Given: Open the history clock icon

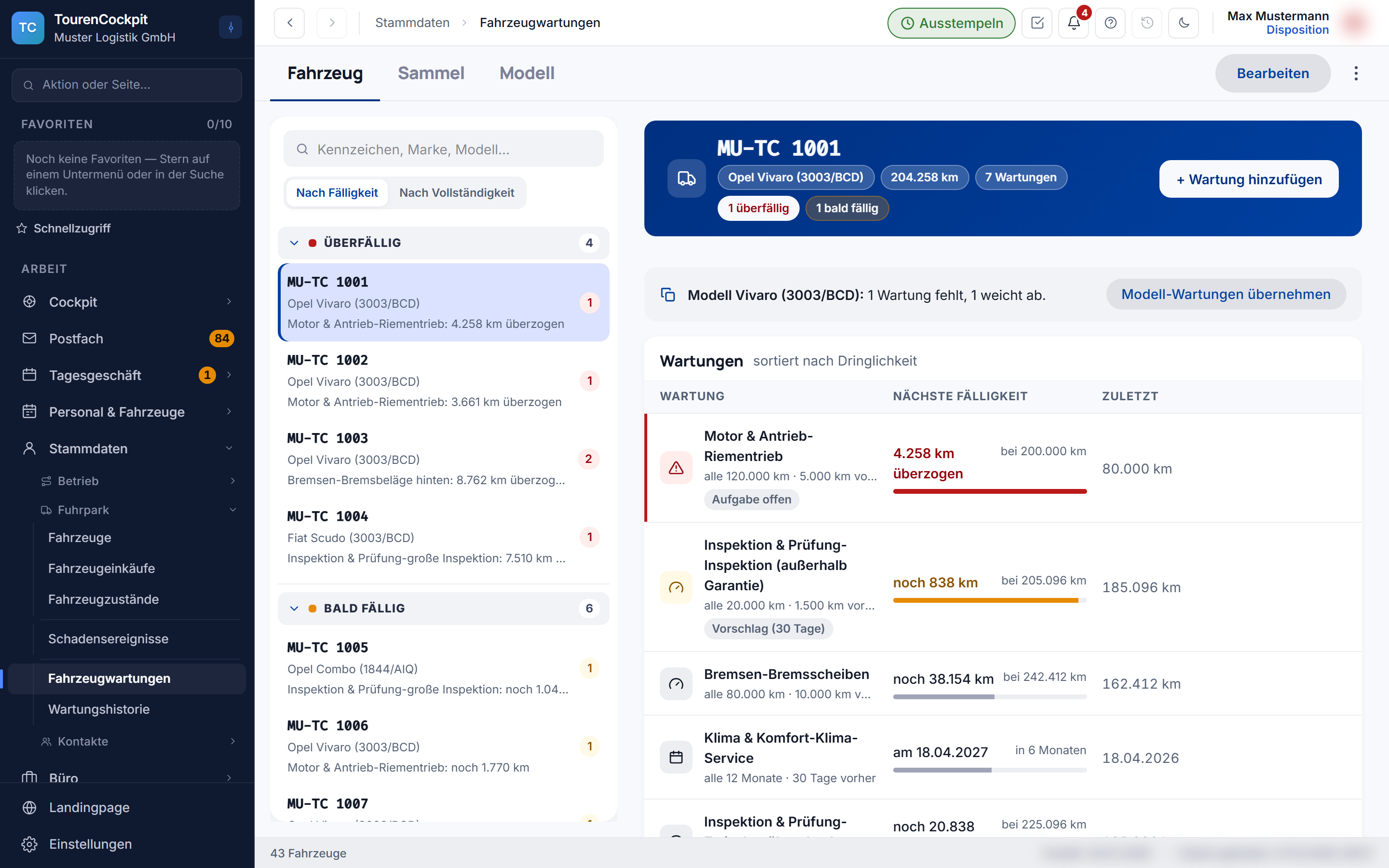Looking at the screenshot, I should click(1147, 23).
